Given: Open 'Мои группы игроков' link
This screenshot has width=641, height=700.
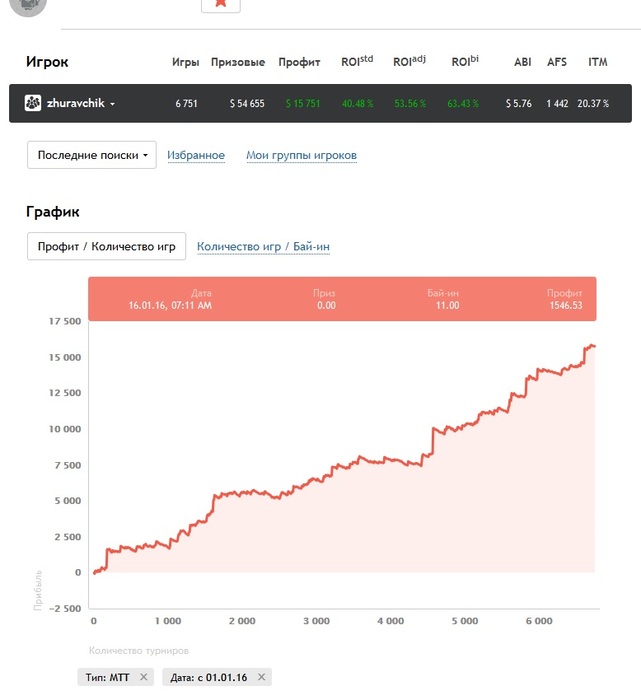Looking at the screenshot, I should 301,155.
